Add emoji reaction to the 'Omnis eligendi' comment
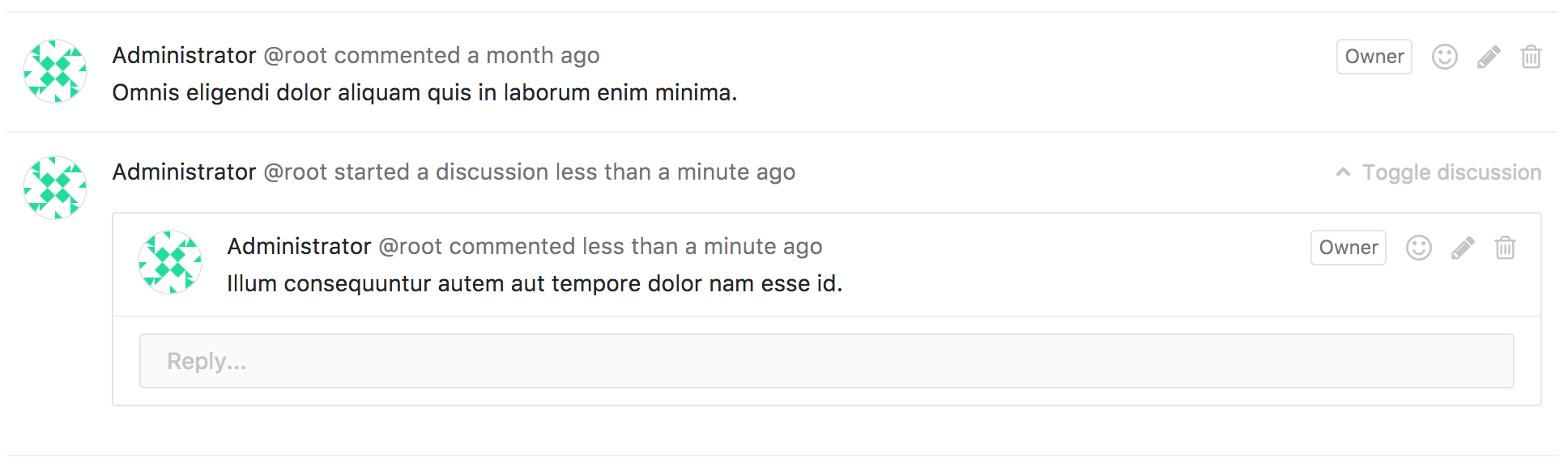The image size is (1568, 471). (x=1444, y=57)
